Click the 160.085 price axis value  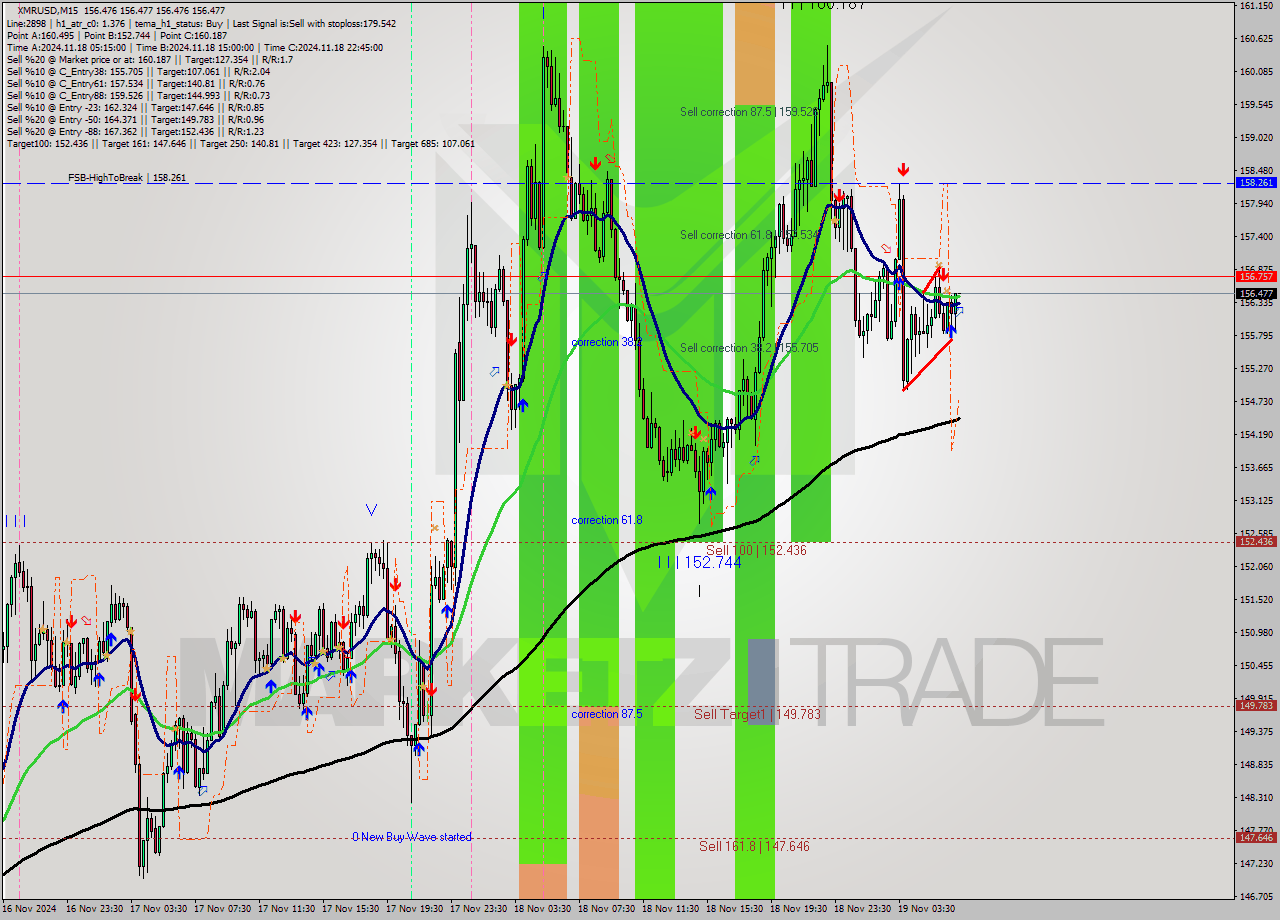1256,72
